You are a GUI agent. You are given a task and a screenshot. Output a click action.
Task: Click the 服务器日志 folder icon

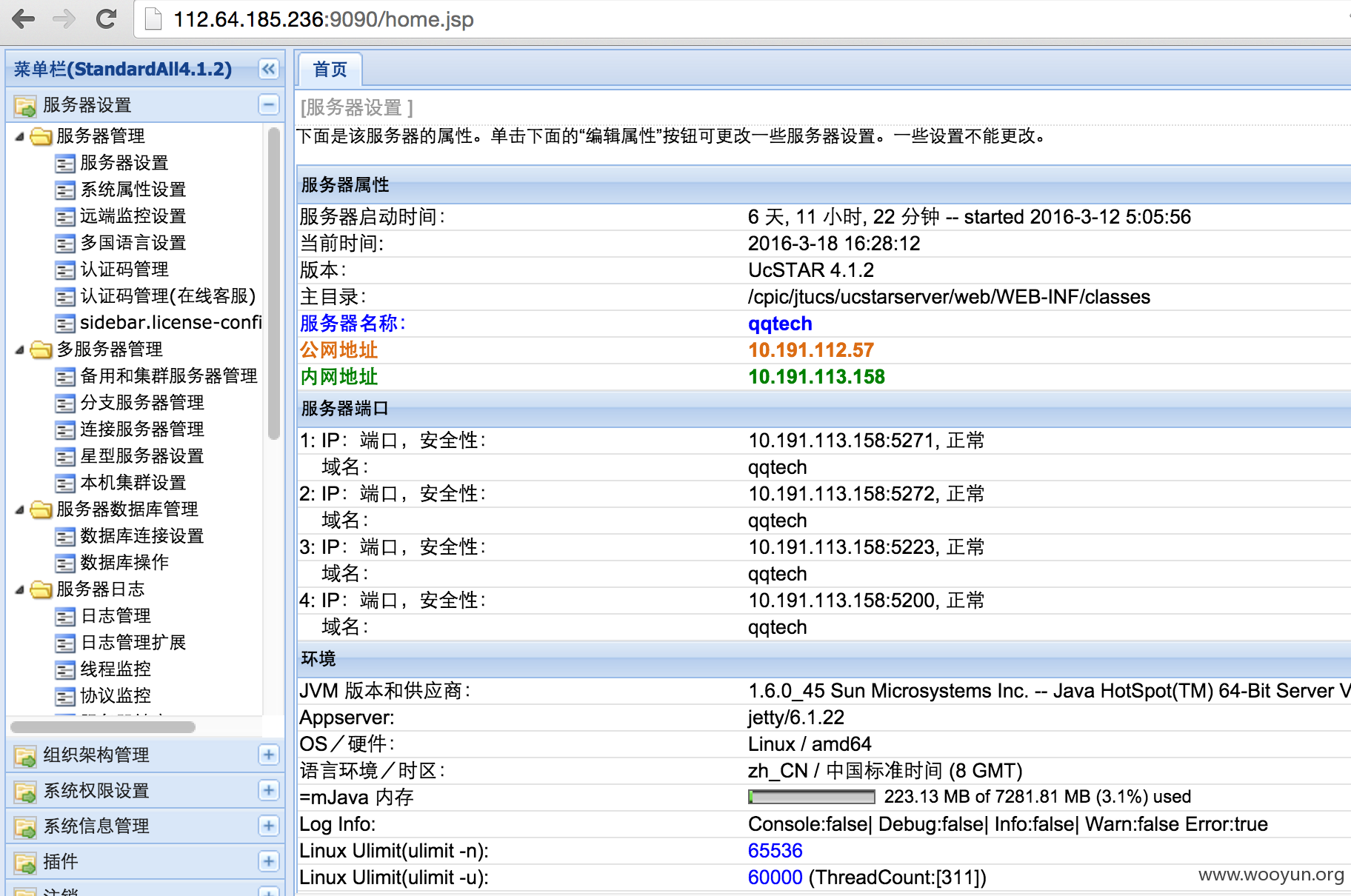41,589
